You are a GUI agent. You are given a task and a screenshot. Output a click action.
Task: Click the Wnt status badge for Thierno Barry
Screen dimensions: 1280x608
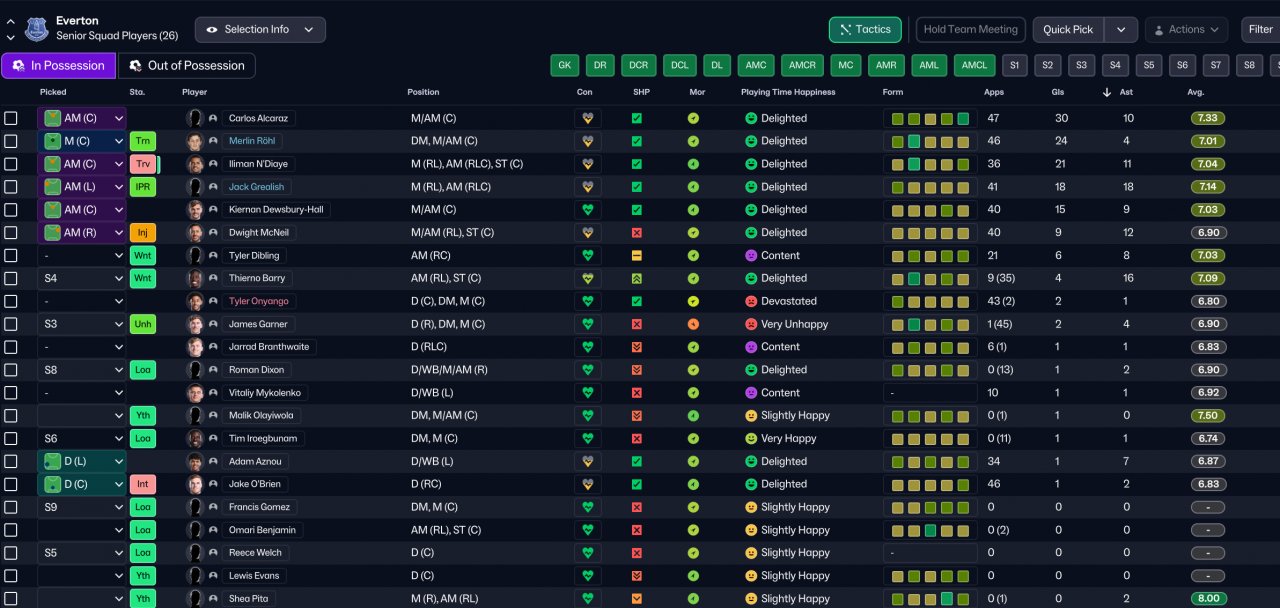[x=143, y=279]
